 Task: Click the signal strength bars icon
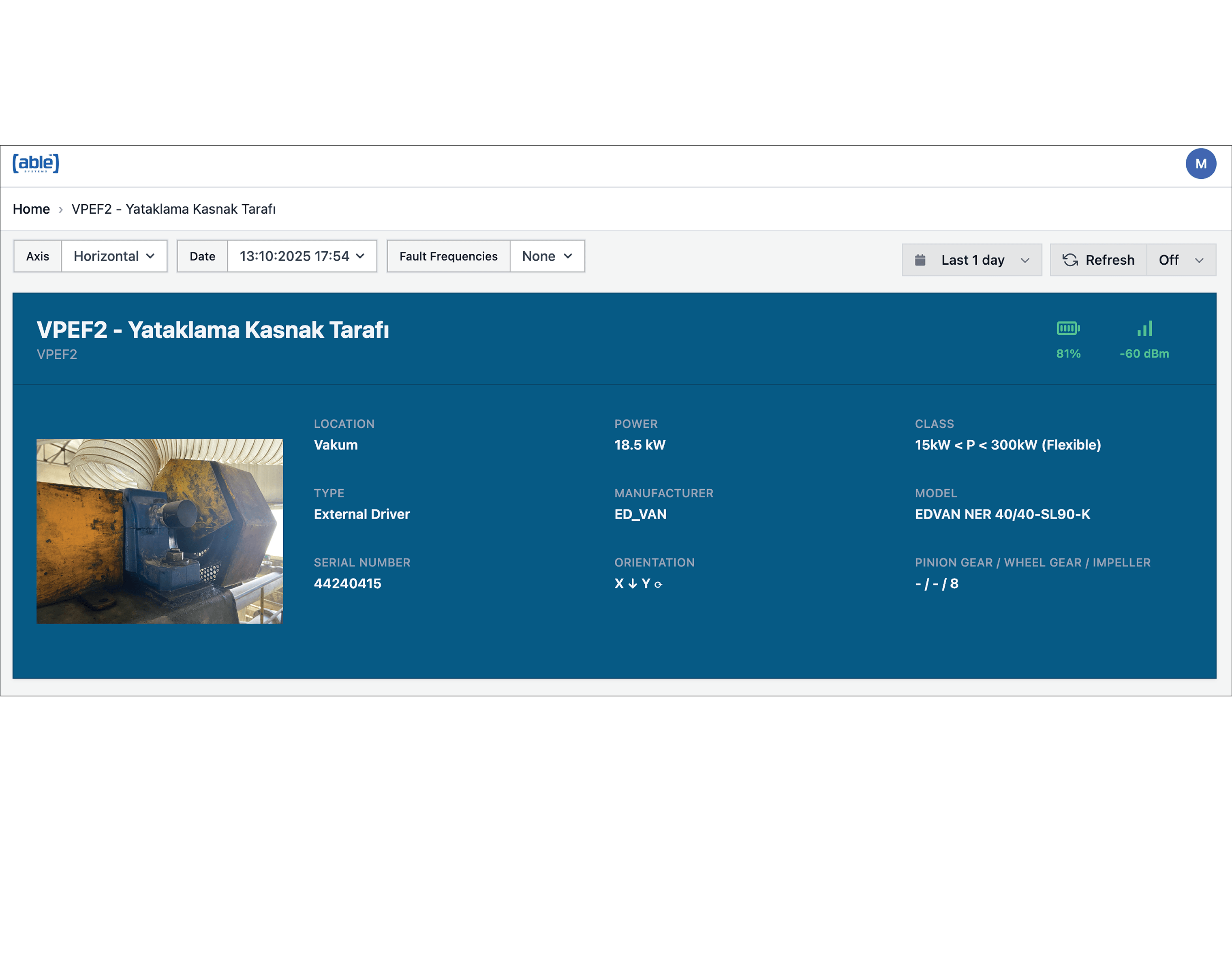click(1144, 328)
